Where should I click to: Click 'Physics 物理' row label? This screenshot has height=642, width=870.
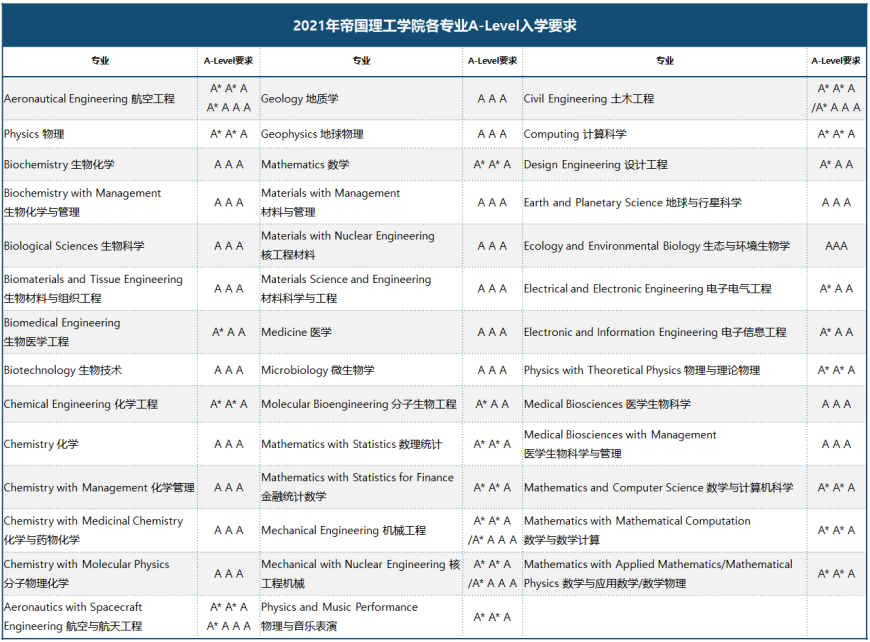point(34,134)
